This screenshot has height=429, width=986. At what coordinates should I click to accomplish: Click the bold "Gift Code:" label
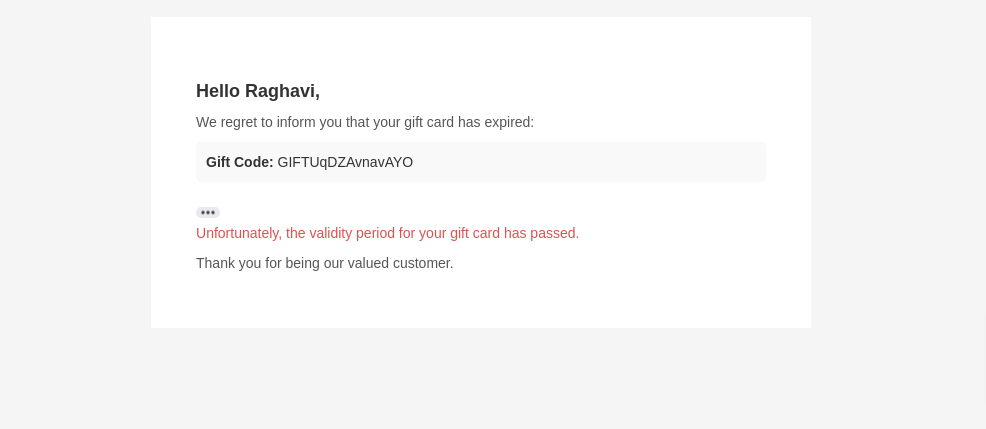point(240,162)
